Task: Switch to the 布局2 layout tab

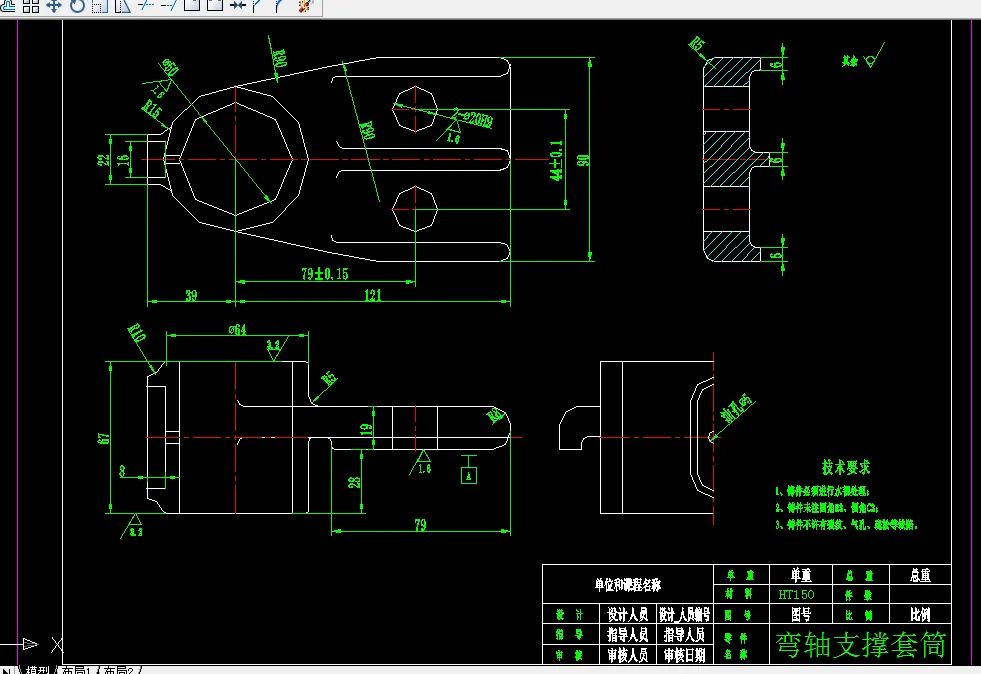Action: [x=118, y=670]
